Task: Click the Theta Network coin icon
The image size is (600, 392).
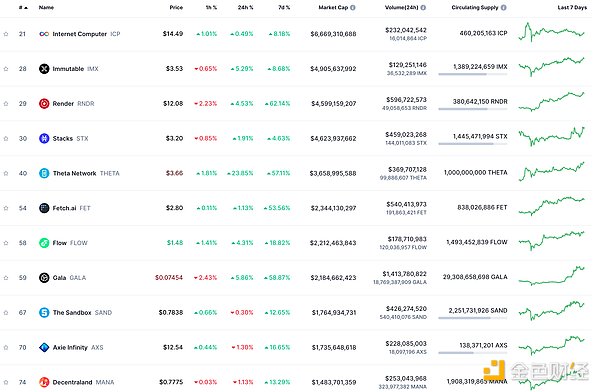Action: point(44,173)
